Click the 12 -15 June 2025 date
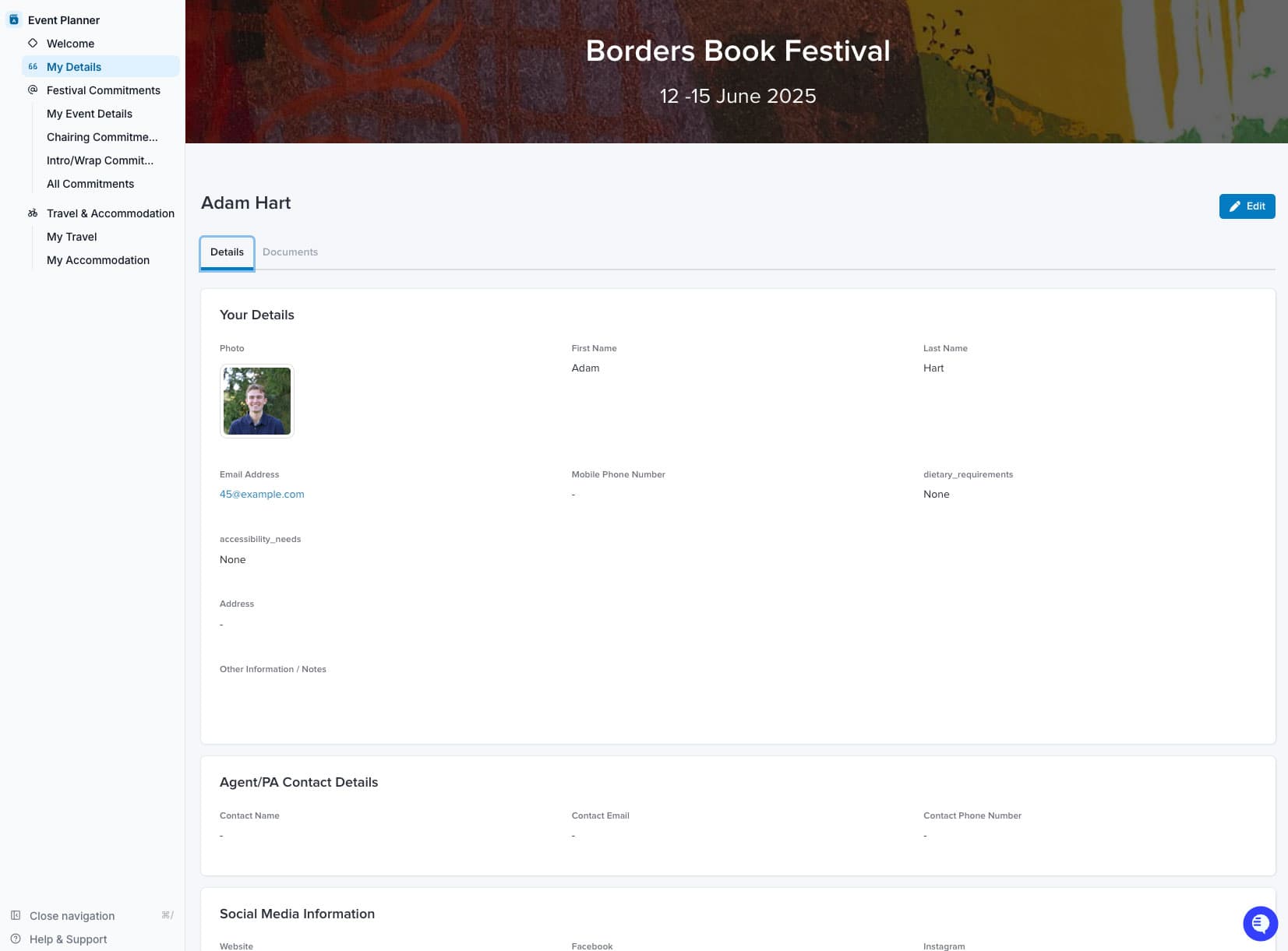This screenshot has height=951, width=1288. point(738,96)
